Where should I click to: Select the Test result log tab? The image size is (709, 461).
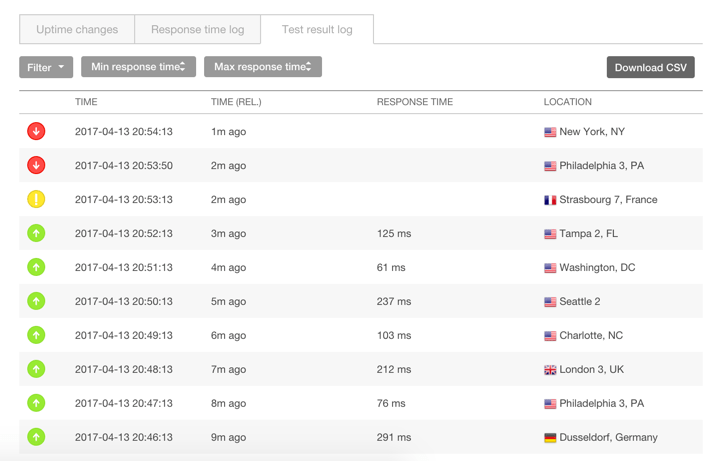(x=317, y=30)
